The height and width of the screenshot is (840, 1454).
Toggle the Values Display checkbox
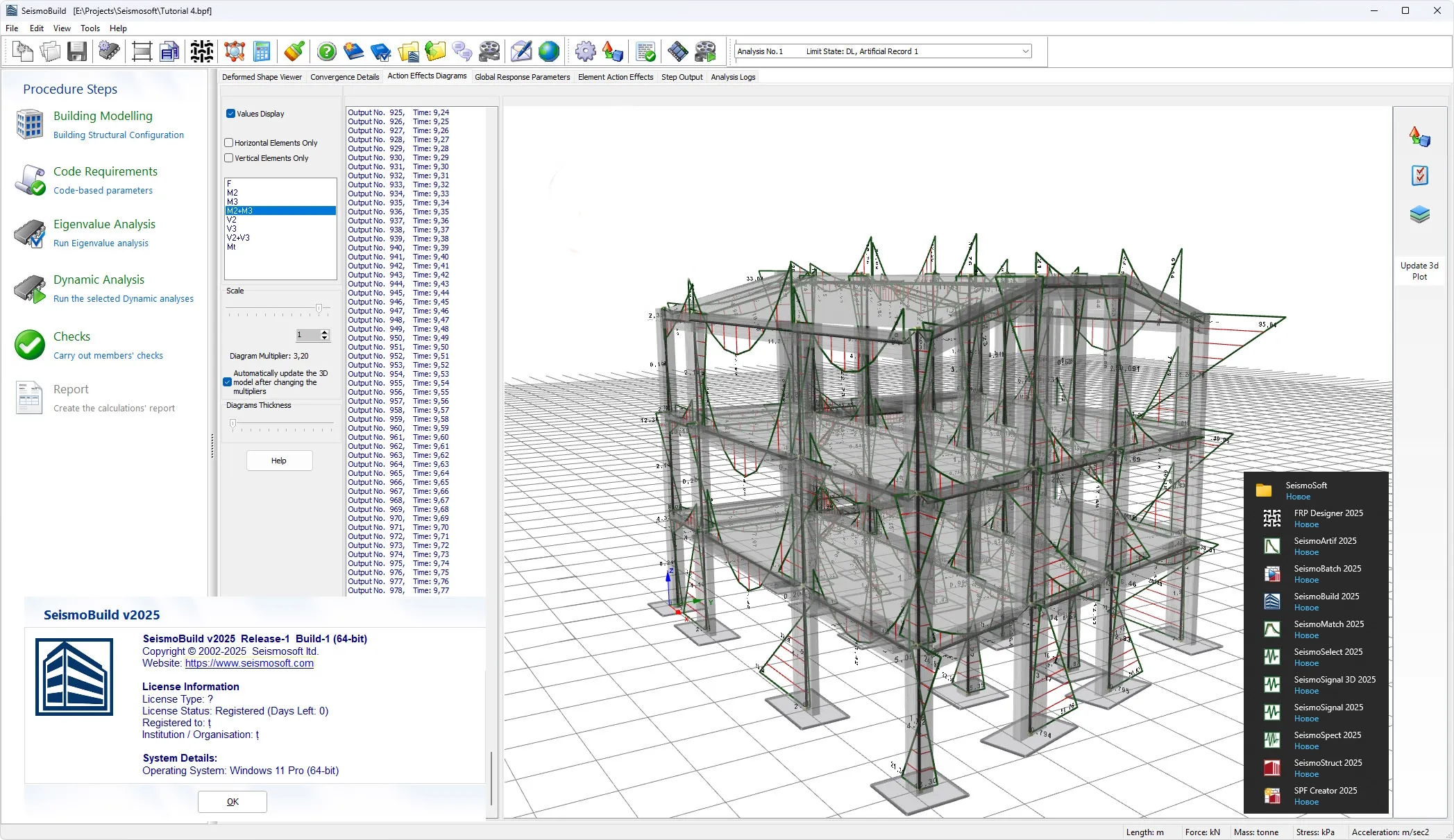point(230,114)
